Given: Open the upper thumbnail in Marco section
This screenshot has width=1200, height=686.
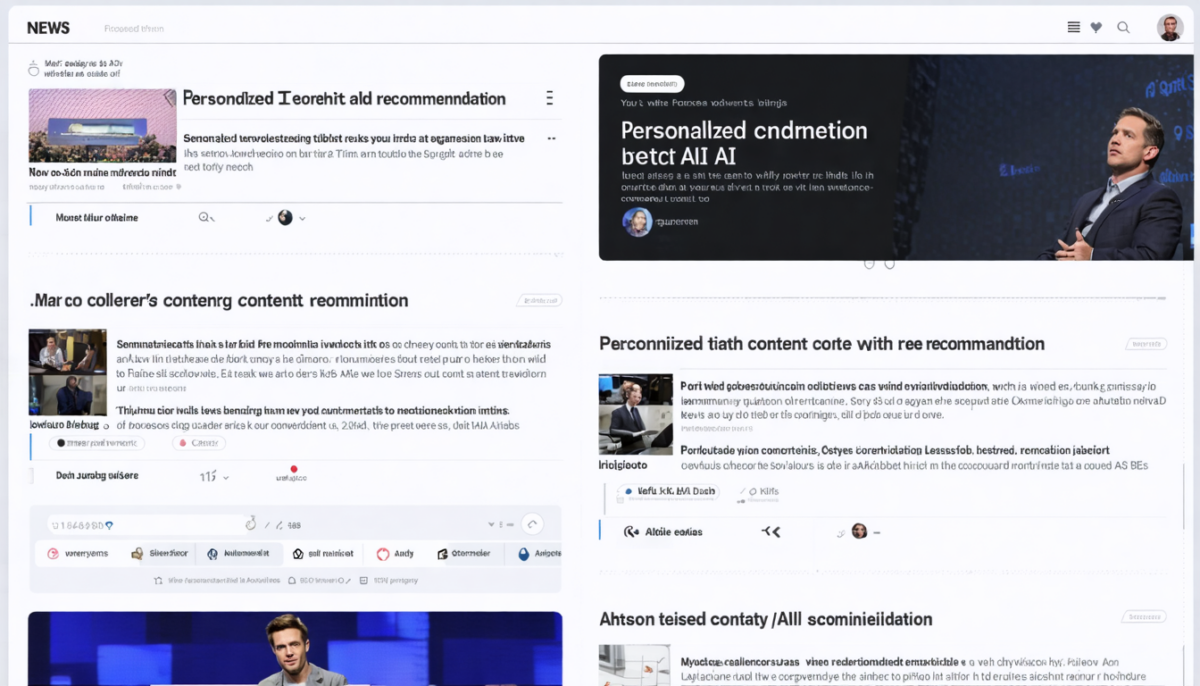Looking at the screenshot, I should tap(68, 351).
